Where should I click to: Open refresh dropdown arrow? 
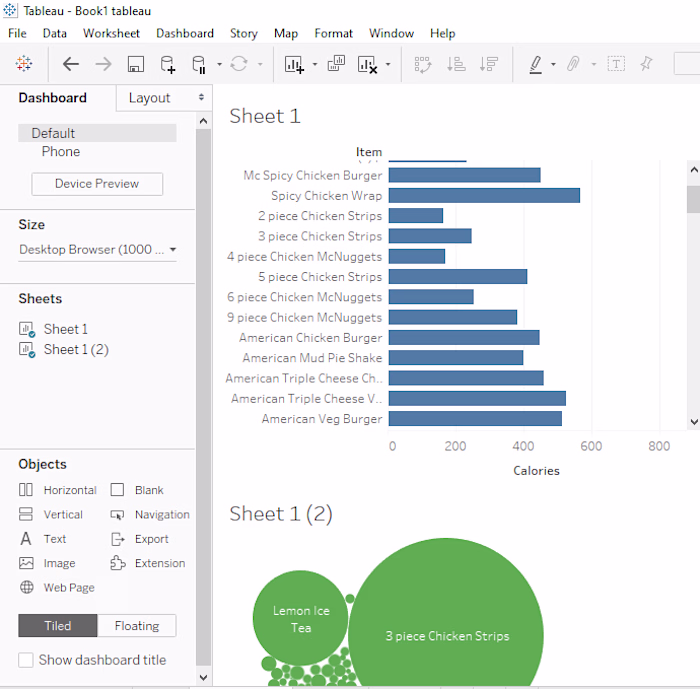260,64
